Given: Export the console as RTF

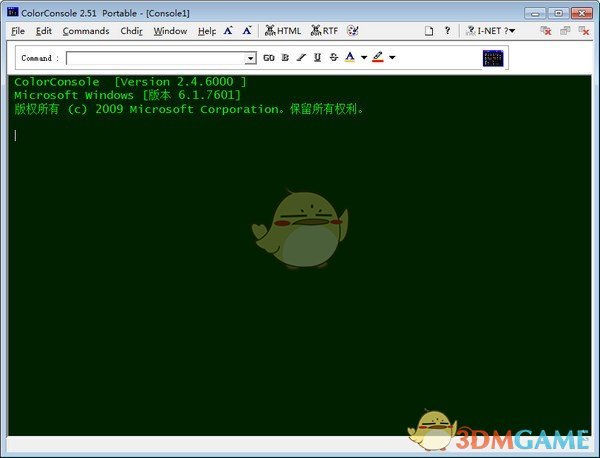Looking at the screenshot, I should pos(324,31).
